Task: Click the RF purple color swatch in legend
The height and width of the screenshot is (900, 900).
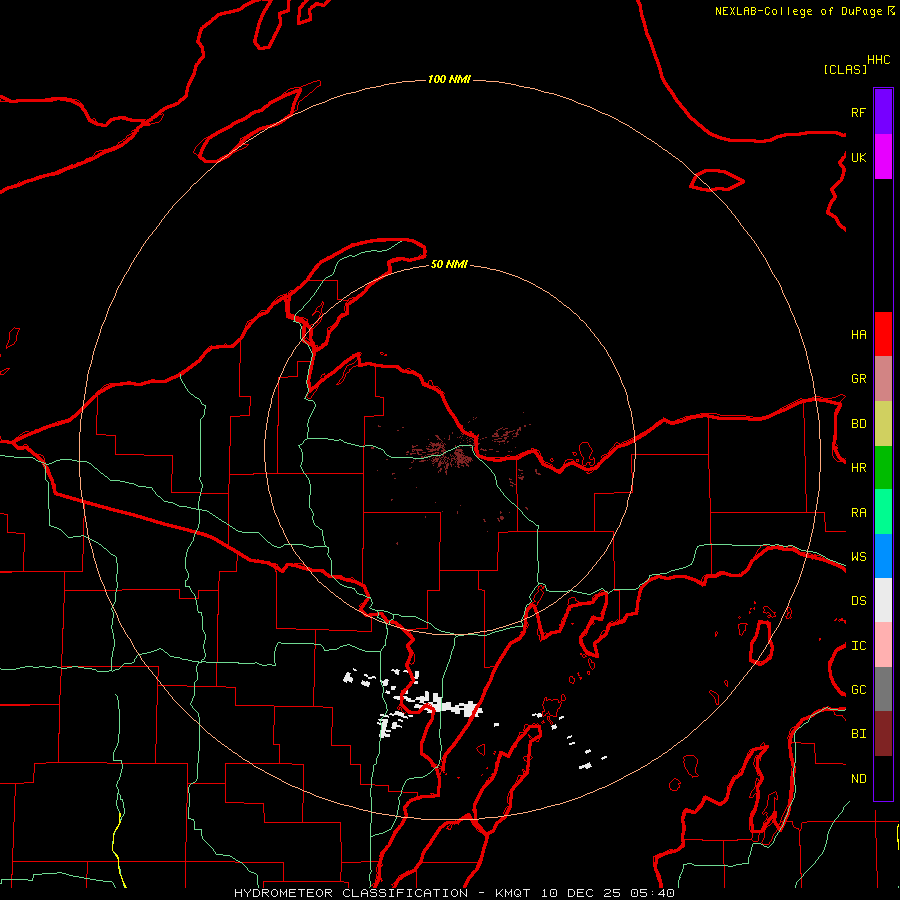Action: coord(883,112)
